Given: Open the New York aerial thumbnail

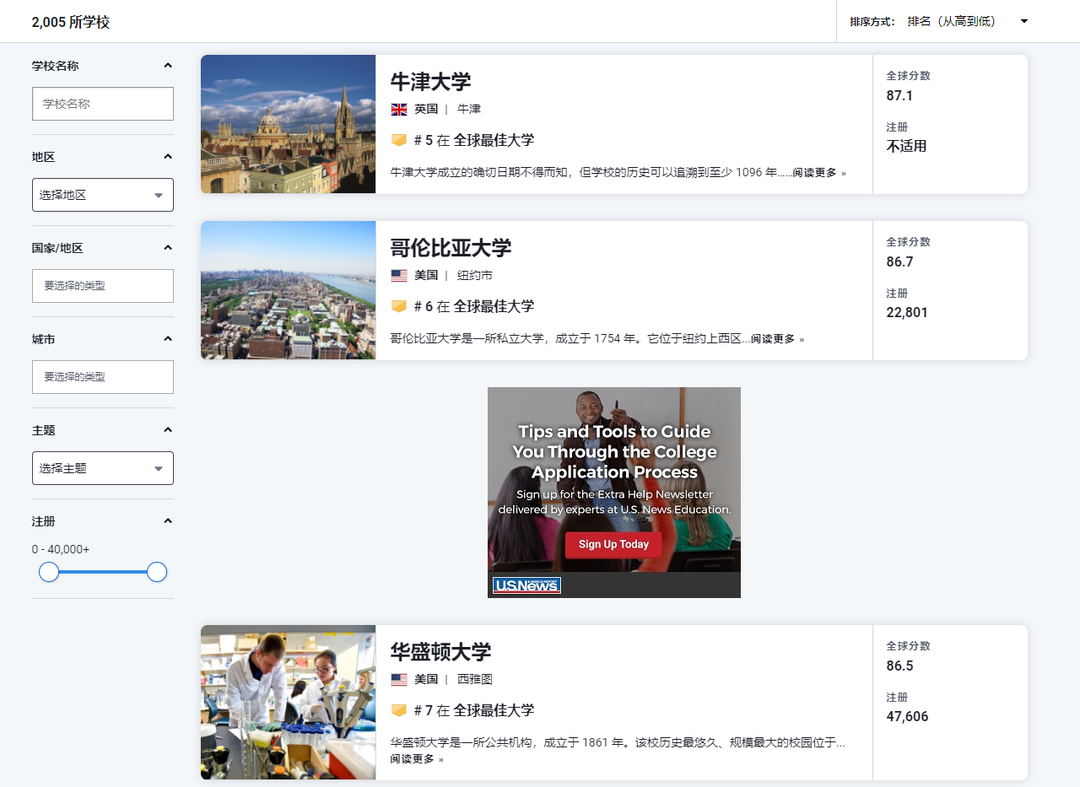Looking at the screenshot, I should (289, 290).
